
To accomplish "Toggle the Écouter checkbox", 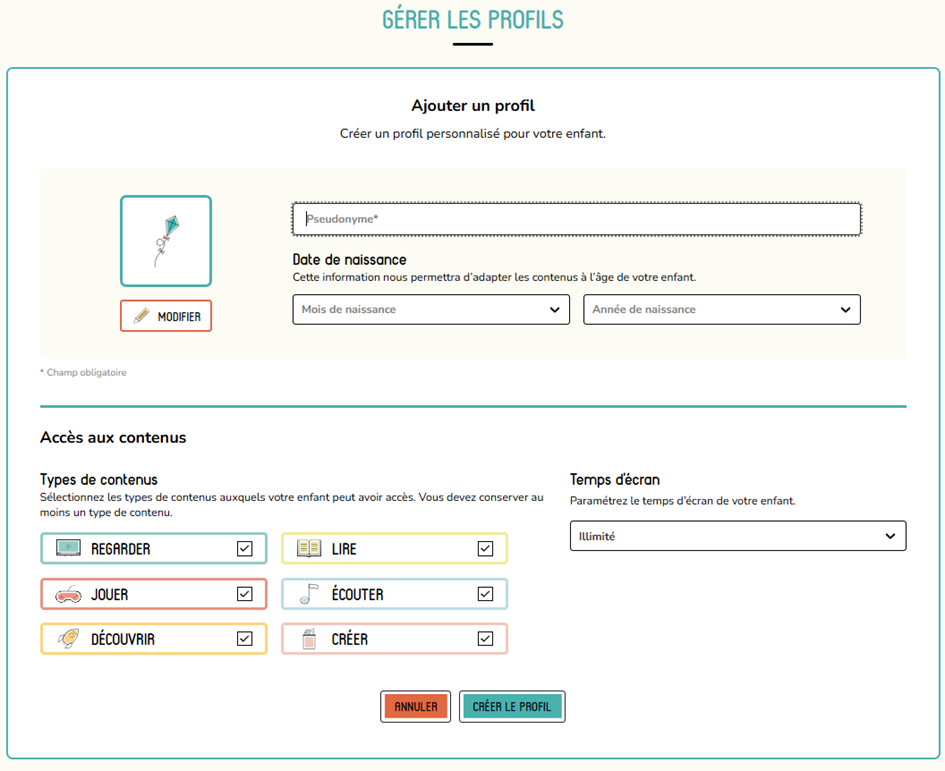I will coord(485,594).
